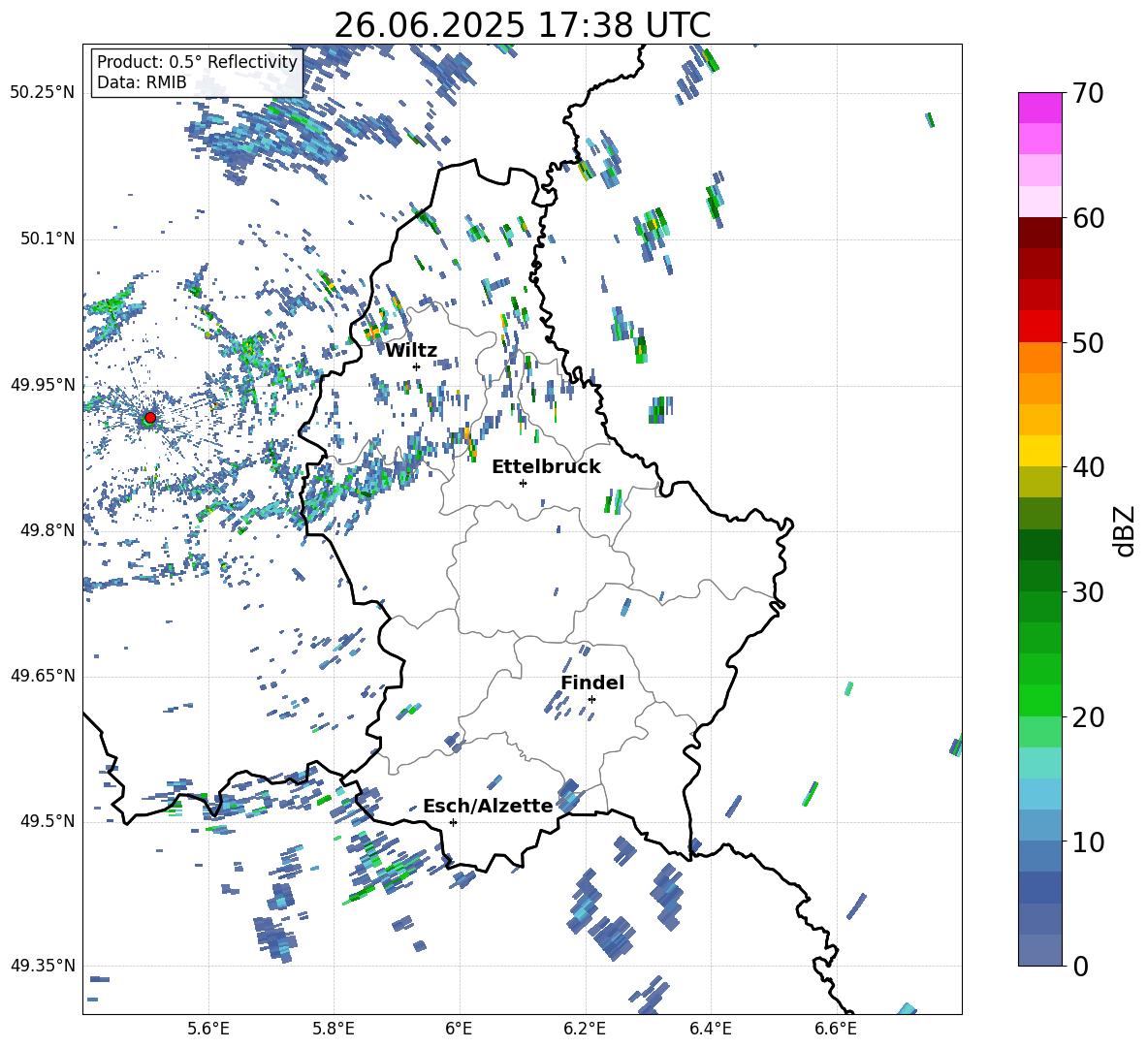Click the Findel station label
The image size is (1148, 1048).
pos(592,683)
